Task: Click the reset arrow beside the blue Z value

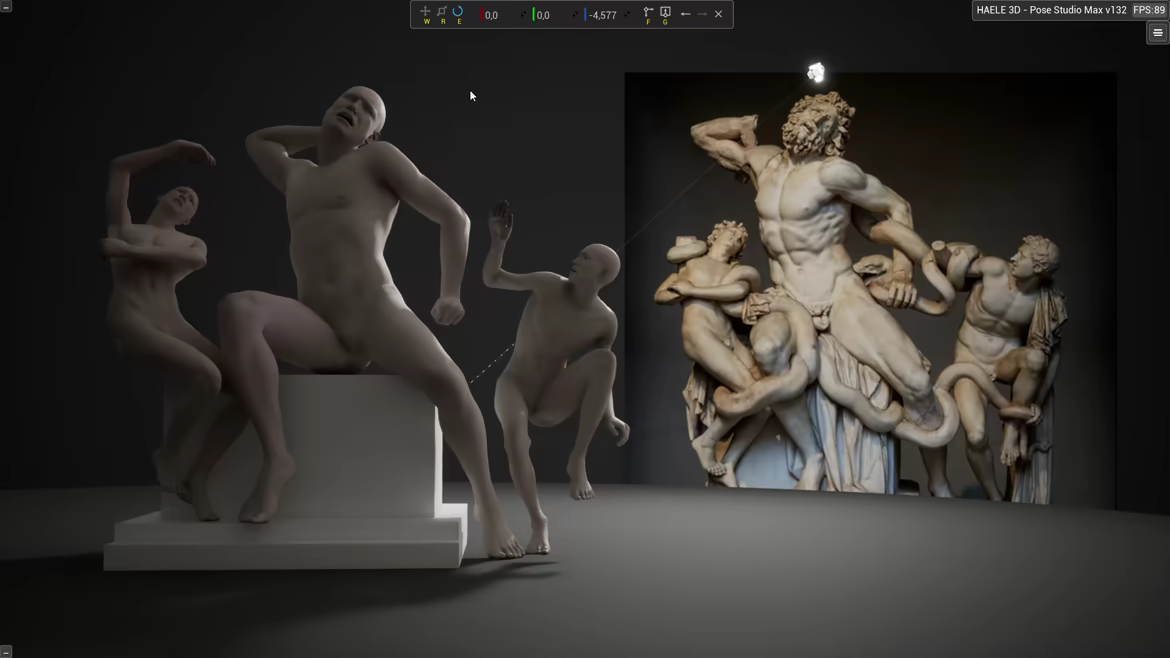Action: point(627,14)
